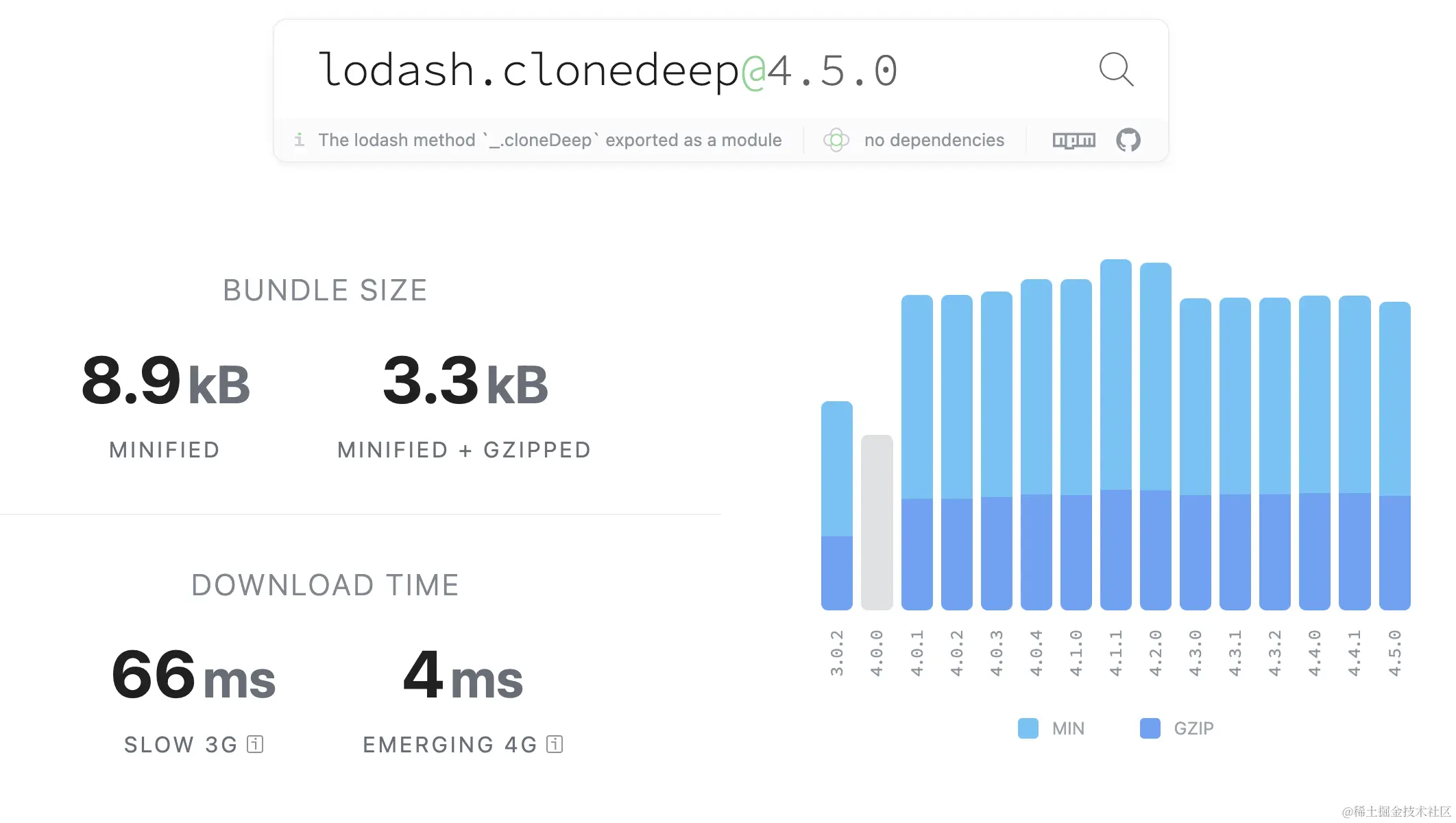
Task: Open the npm package page icon
Action: pyautogui.click(x=1073, y=141)
